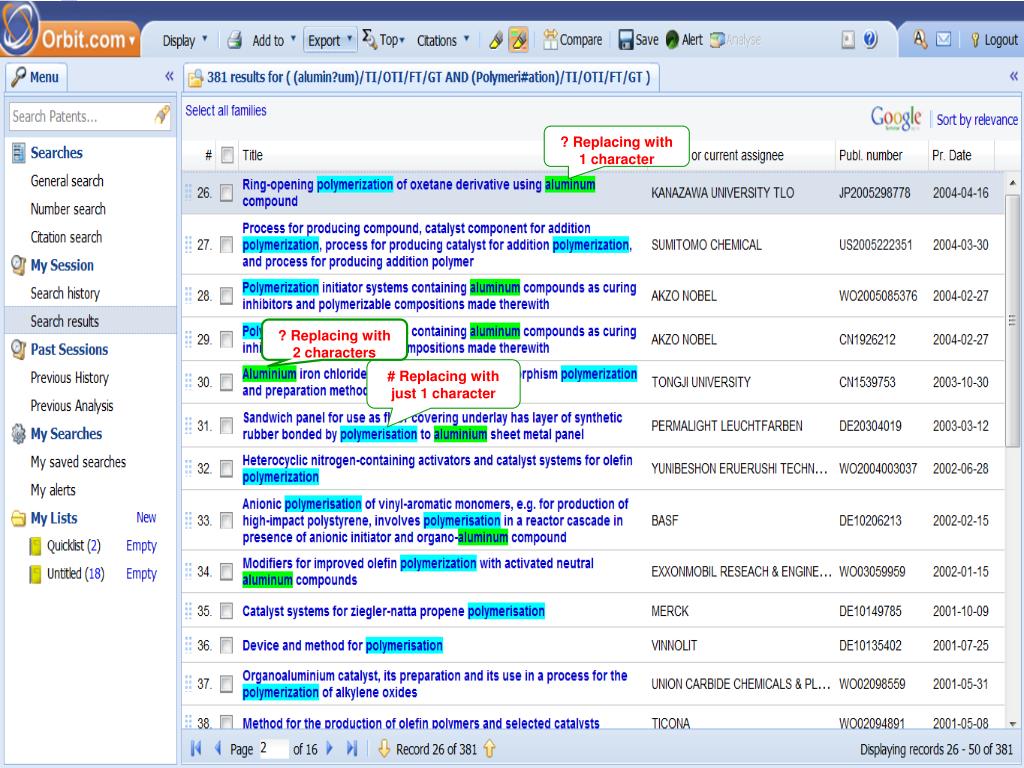Click scrollbar down arrow of results
The height and width of the screenshot is (768, 1024).
pos(1012,724)
